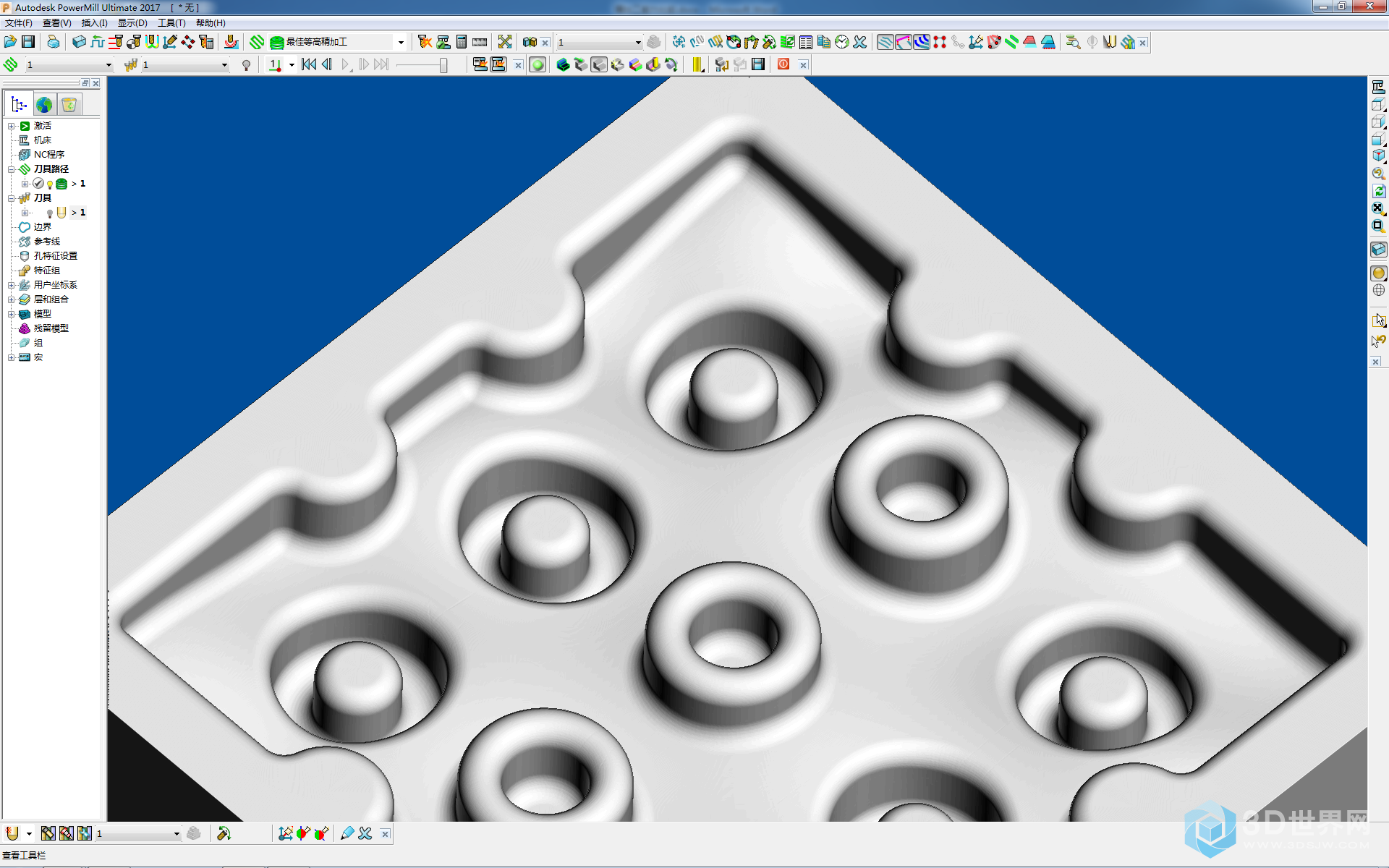Open block definition icon

(79, 42)
